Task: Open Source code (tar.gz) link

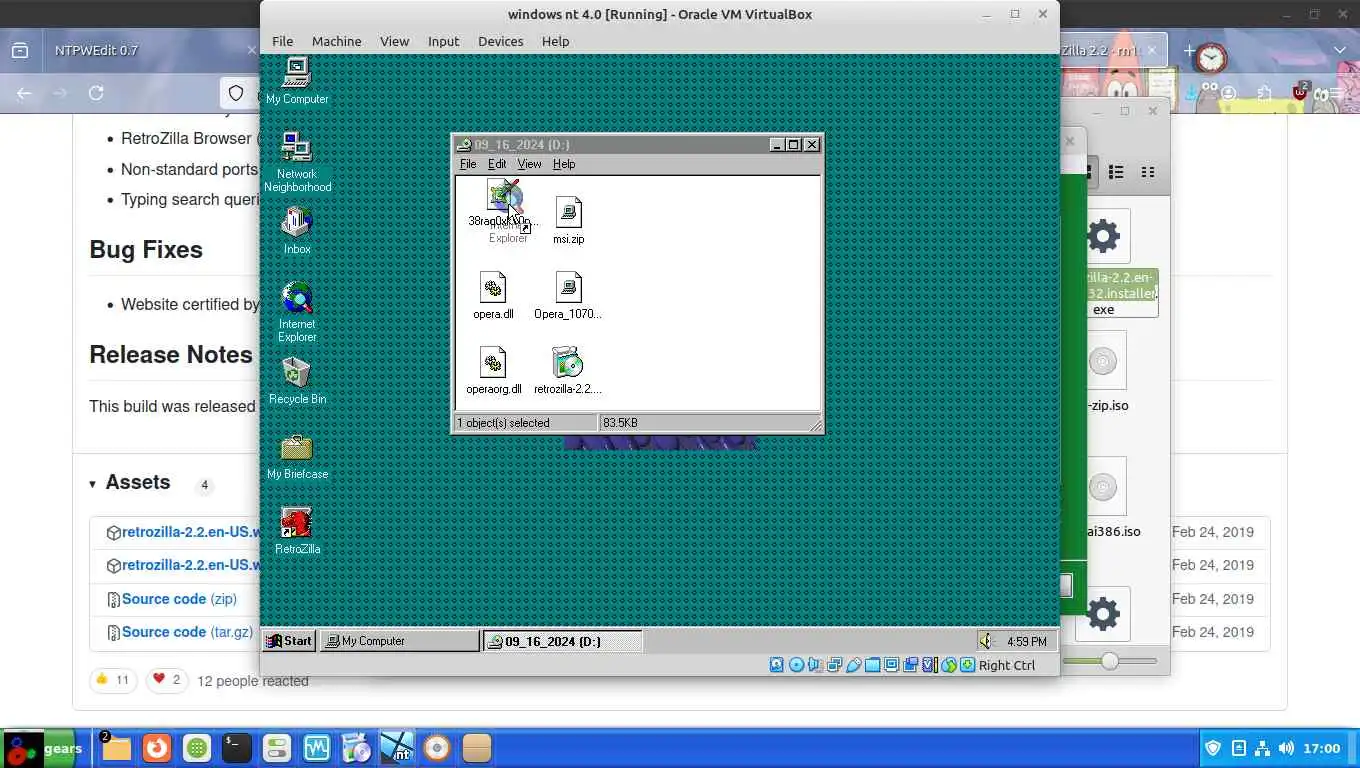Action: pyautogui.click(x=187, y=632)
